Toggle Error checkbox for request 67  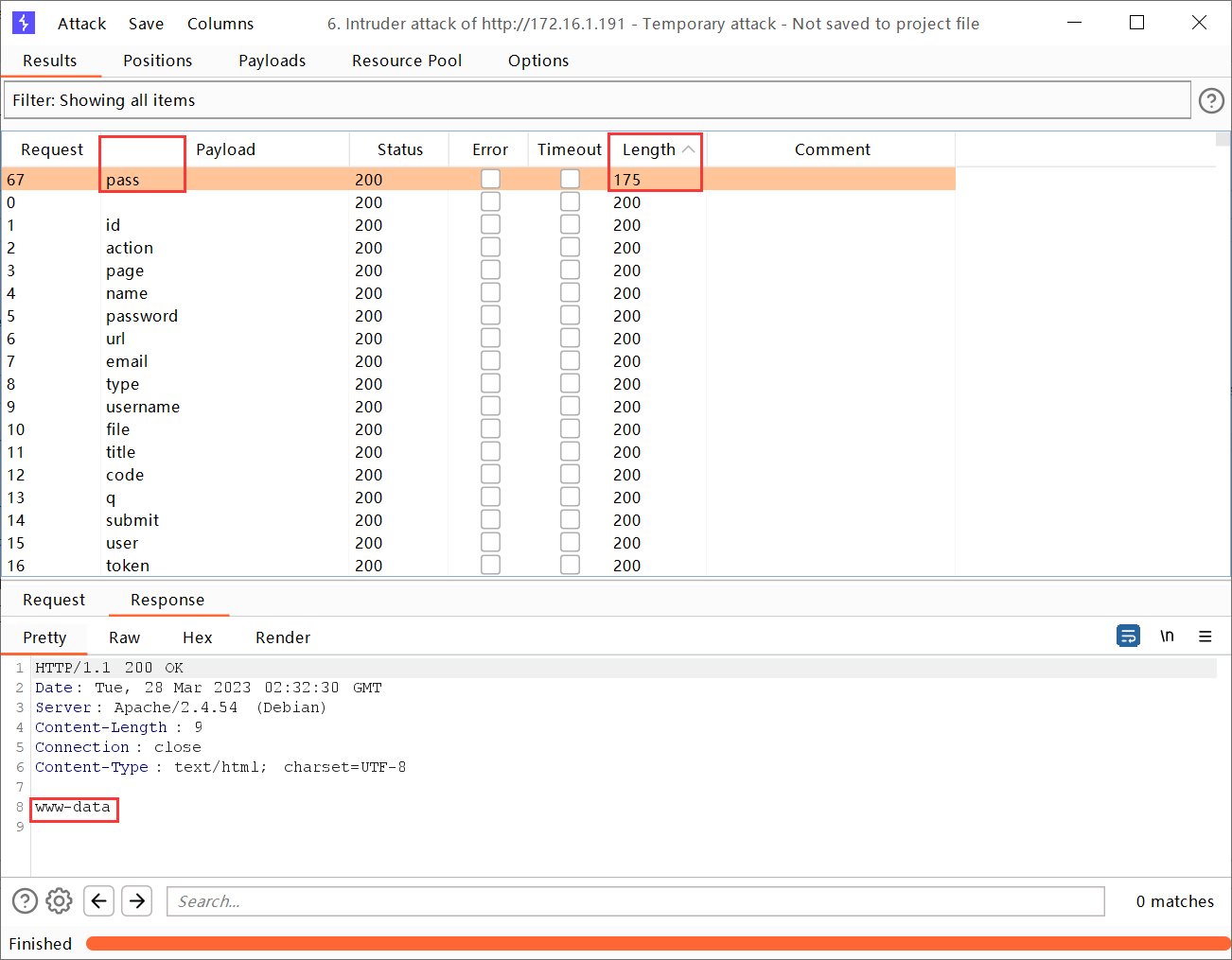(x=490, y=179)
